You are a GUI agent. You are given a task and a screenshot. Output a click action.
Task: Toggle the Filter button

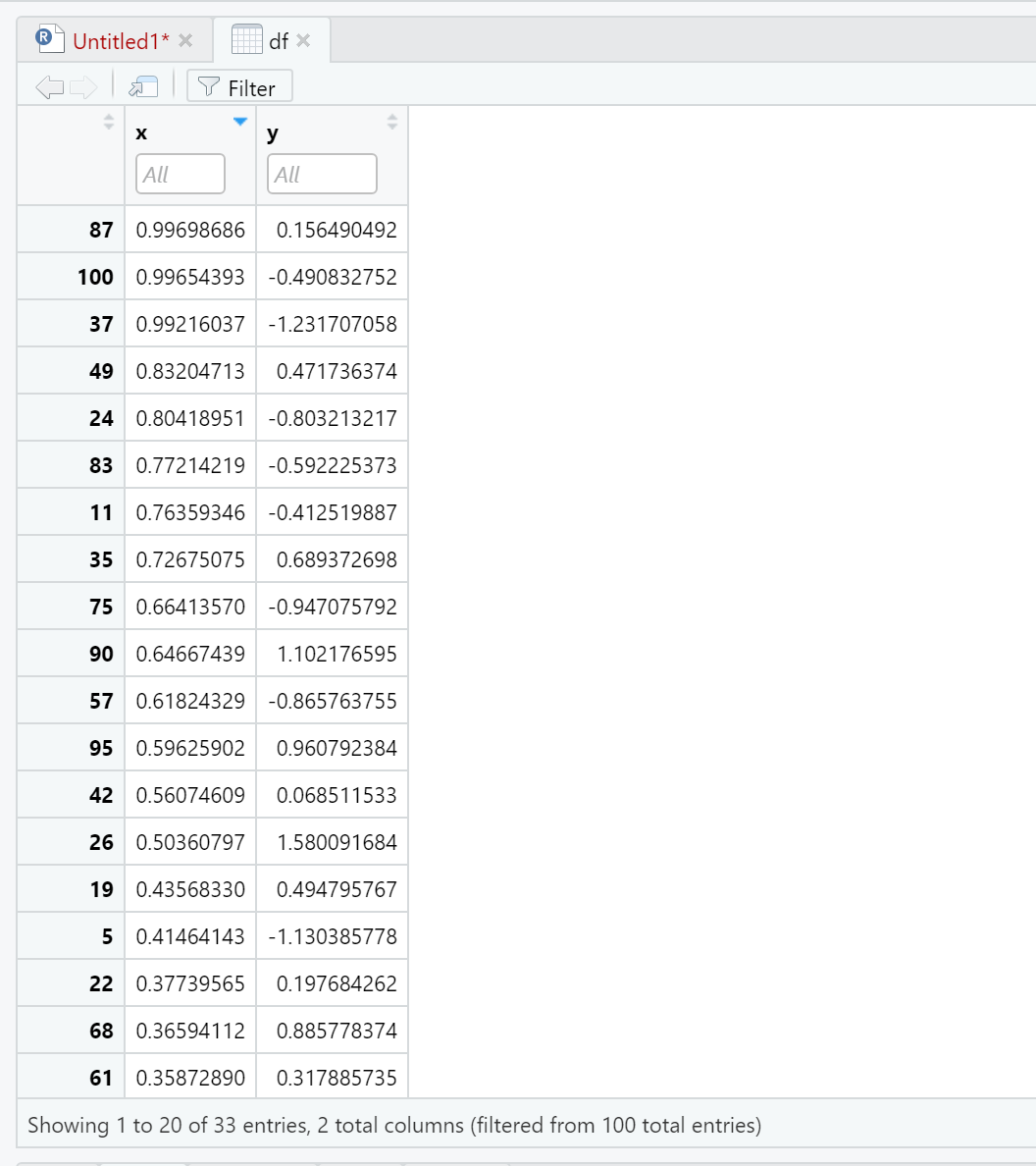tap(239, 86)
